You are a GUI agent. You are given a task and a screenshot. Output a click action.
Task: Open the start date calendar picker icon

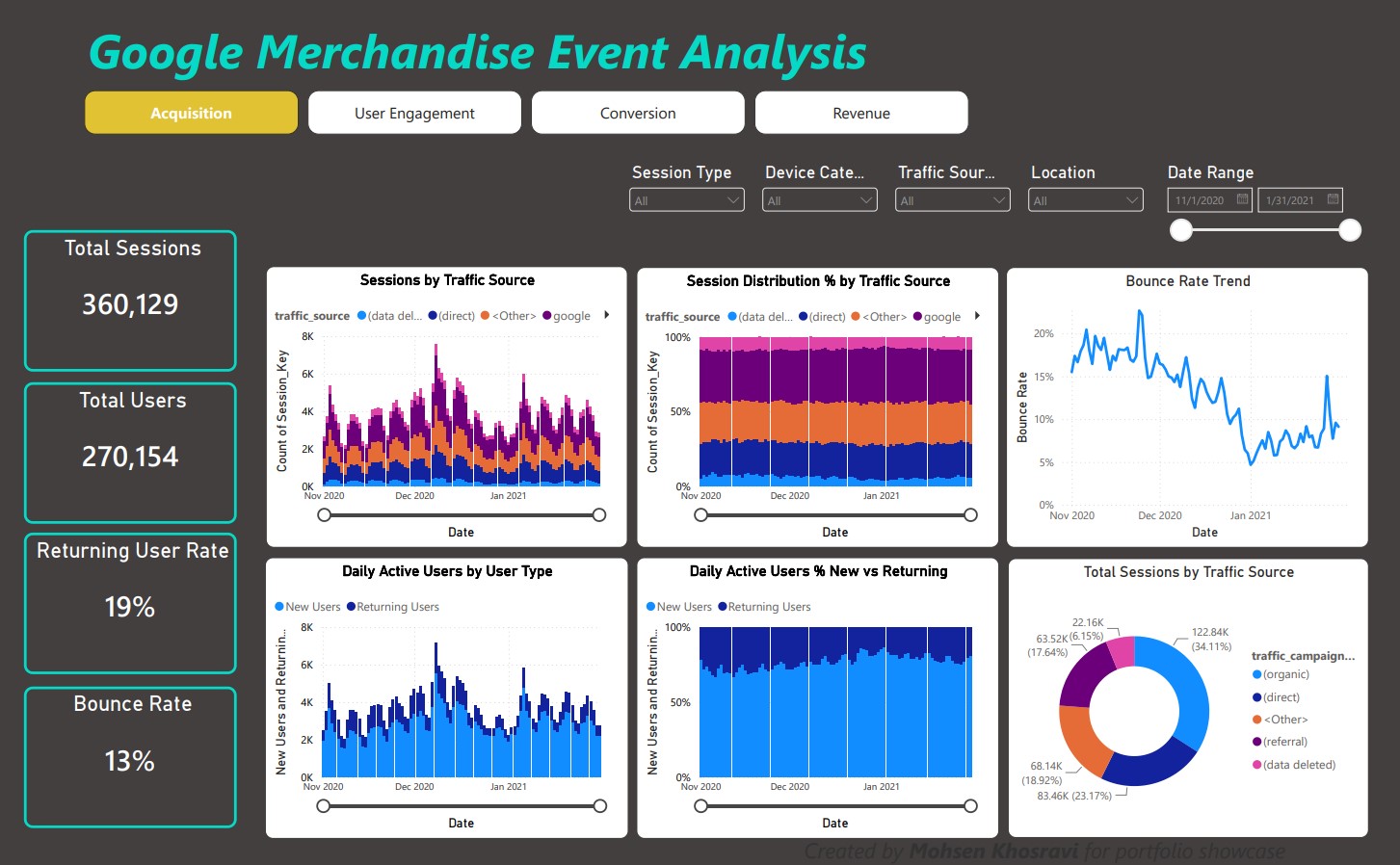[x=1242, y=199]
